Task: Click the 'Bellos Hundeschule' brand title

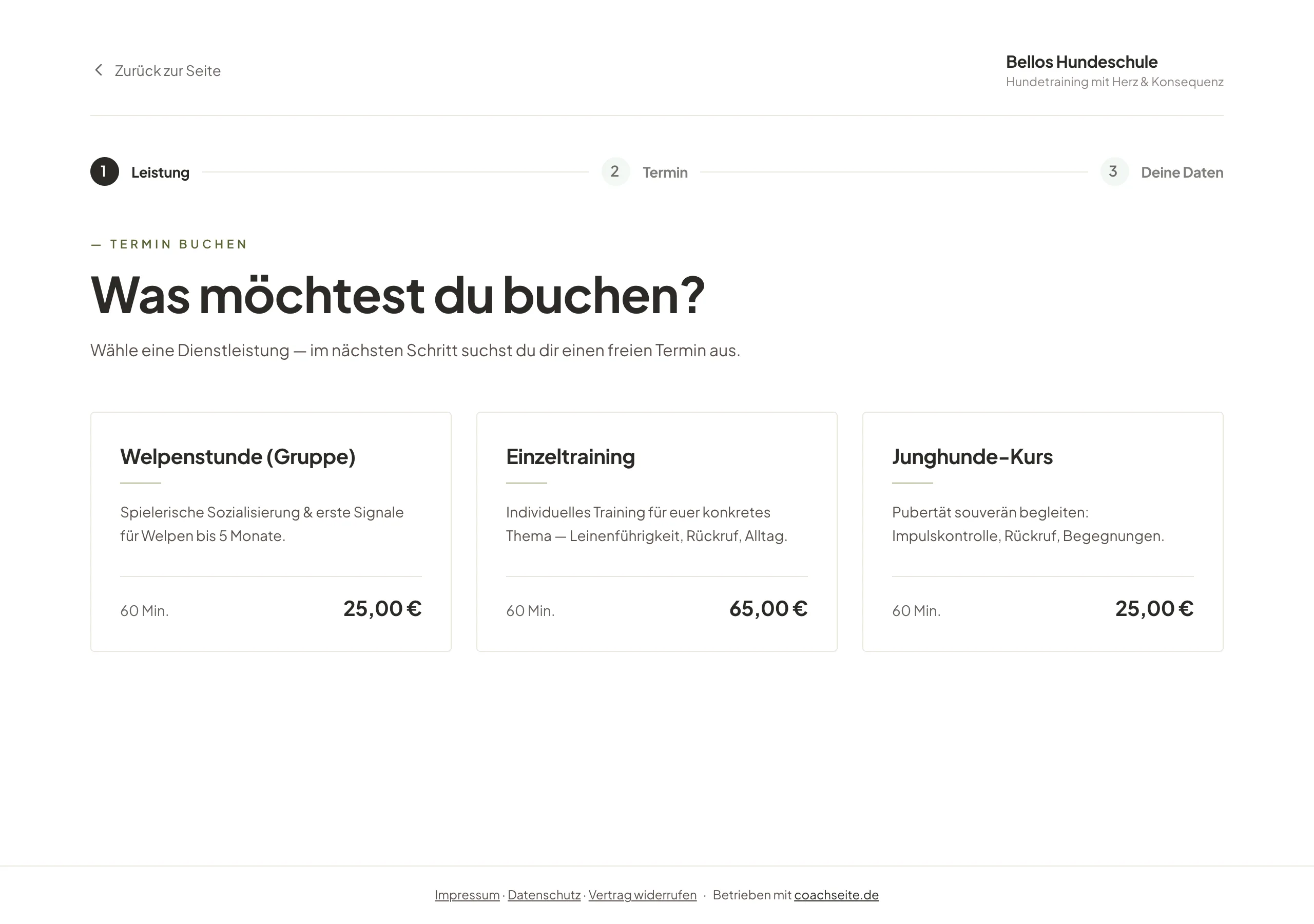Action: pos(1081,62)
